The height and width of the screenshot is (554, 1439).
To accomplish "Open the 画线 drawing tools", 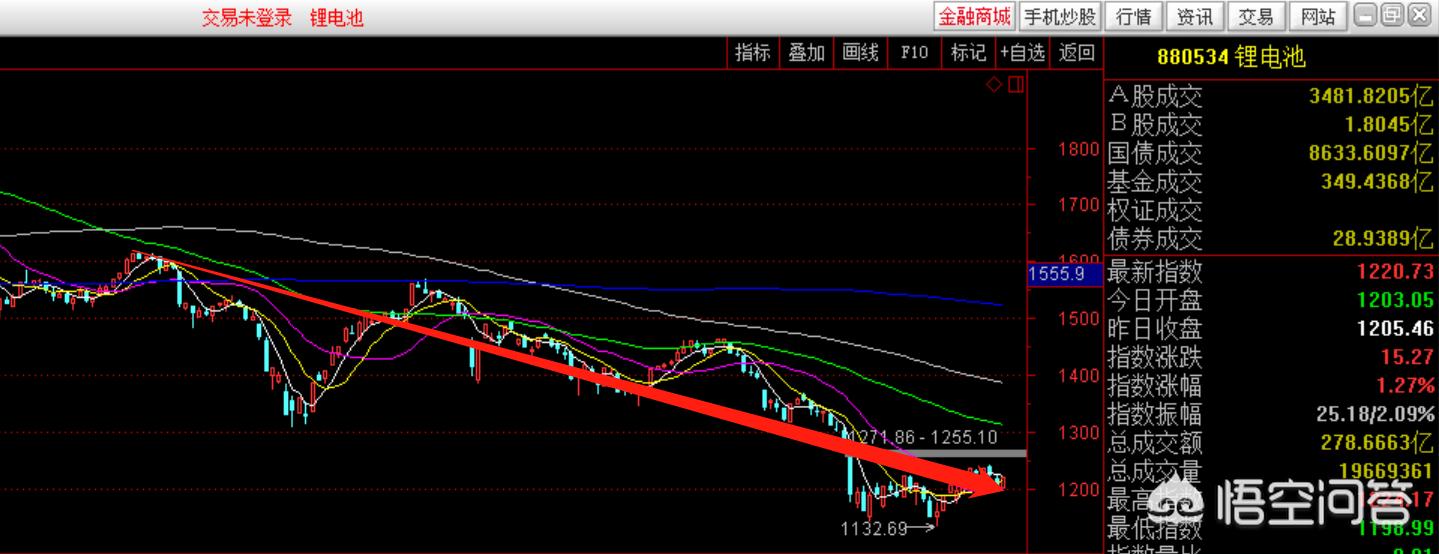I will pyautogui.click(x=860, y=53).
